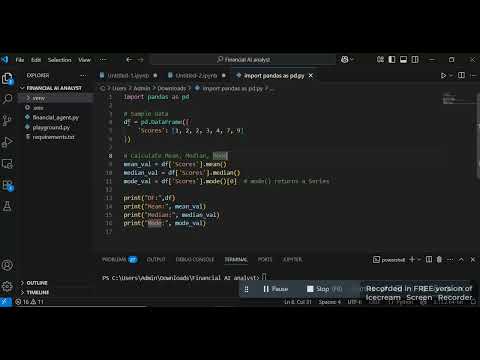Click the Admin breadcrumb segment
The height and width of the screenshot is (360, 480).
pos(142,88)
